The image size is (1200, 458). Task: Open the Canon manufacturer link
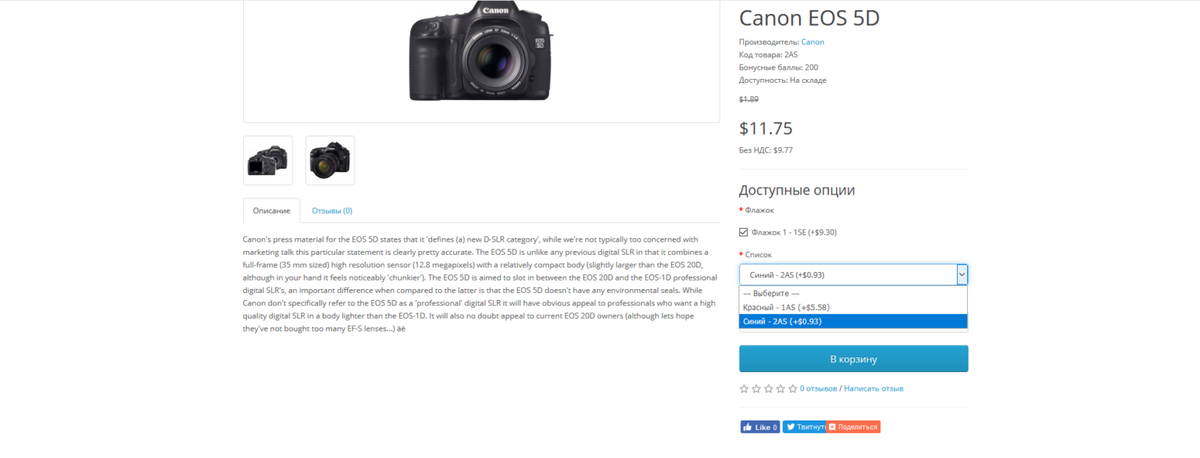click(x=813, y=42)
